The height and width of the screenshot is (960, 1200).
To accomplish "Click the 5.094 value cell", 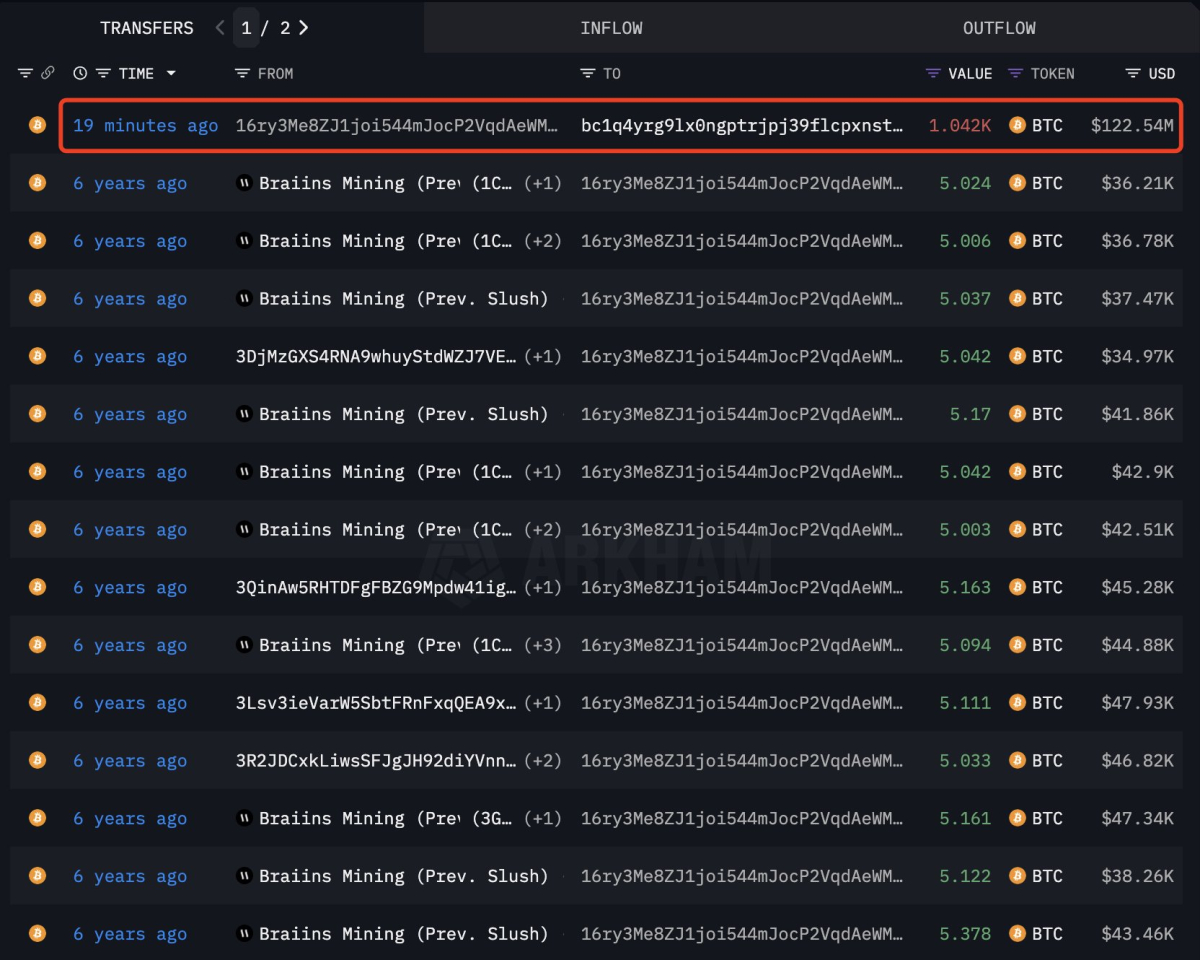I will [x=965, y=645].
